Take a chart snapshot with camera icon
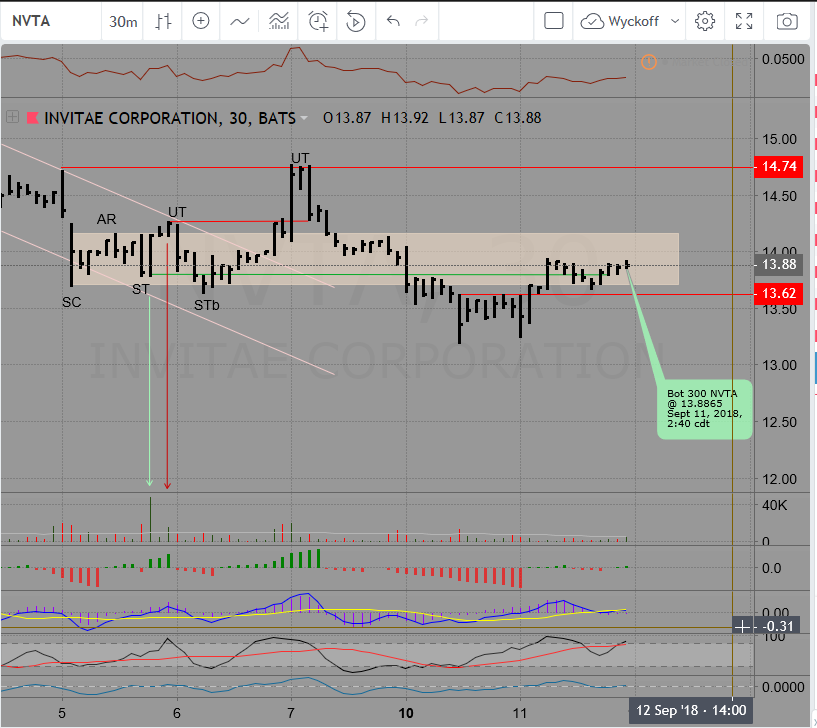The image size is (817, 728). click(788, 21)
